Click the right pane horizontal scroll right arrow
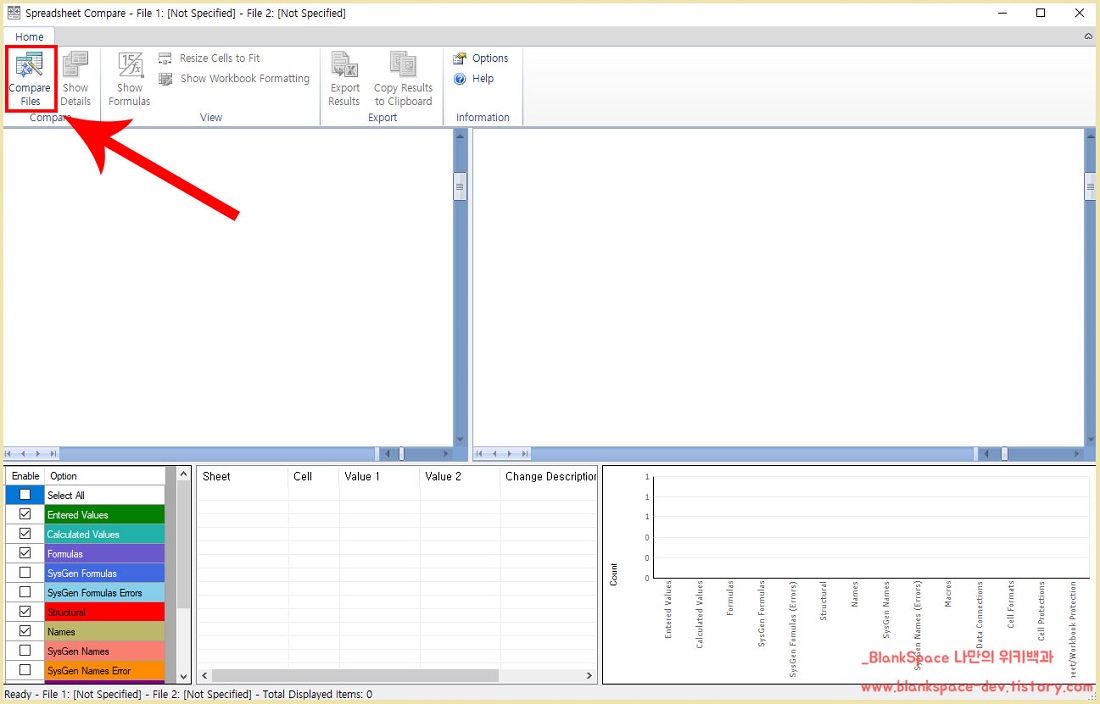The height and width of the screenshot is (704, 1100). pyautogui.click(x=1077, y=454)
